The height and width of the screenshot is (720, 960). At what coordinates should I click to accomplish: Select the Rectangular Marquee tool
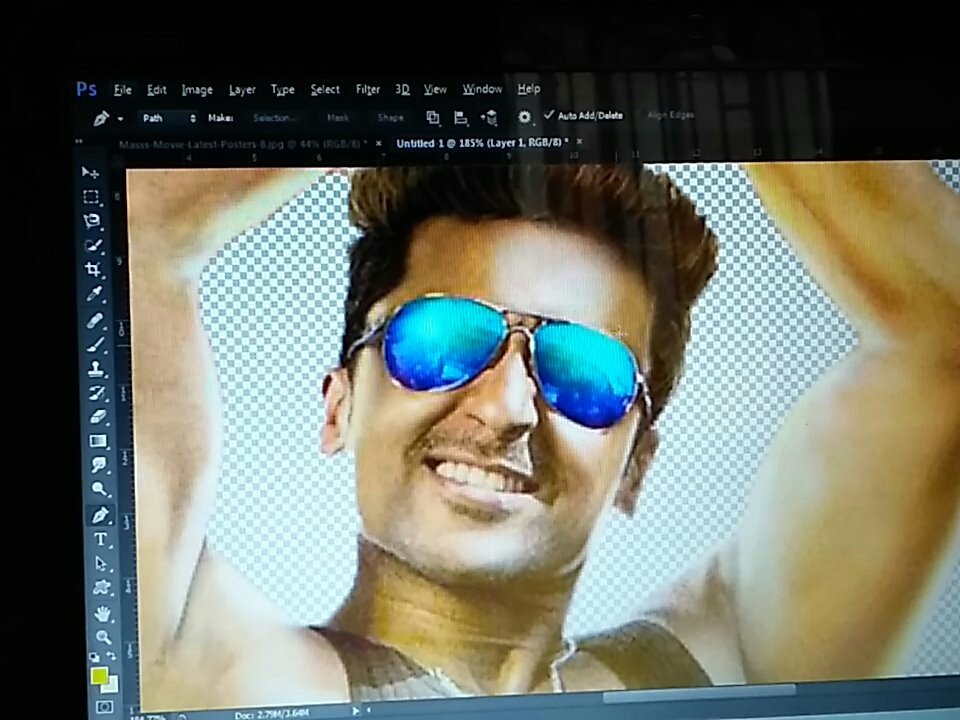[x=91, y=197]
